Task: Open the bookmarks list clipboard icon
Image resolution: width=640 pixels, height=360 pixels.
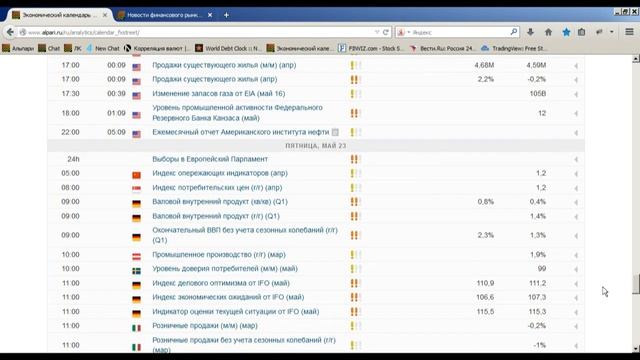Action: (x=582, y=32)
